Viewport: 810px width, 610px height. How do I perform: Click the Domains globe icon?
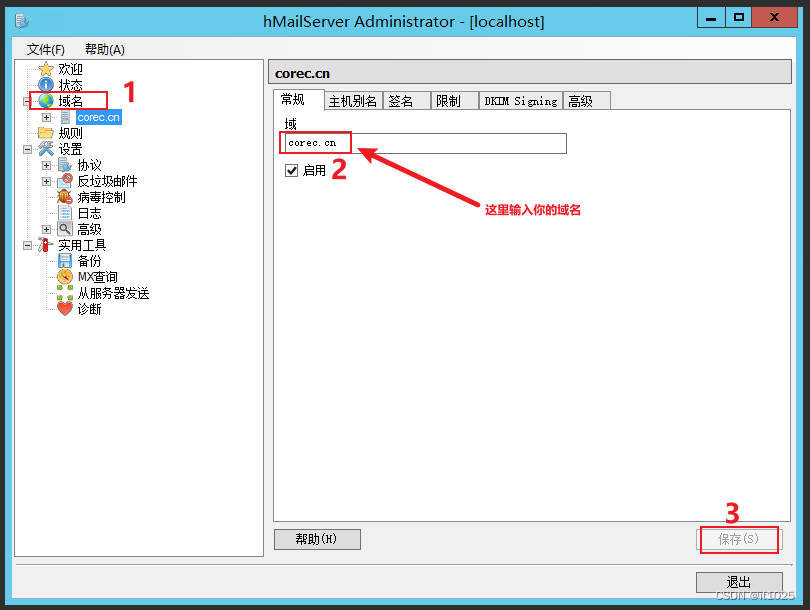[x=46, y=101]
